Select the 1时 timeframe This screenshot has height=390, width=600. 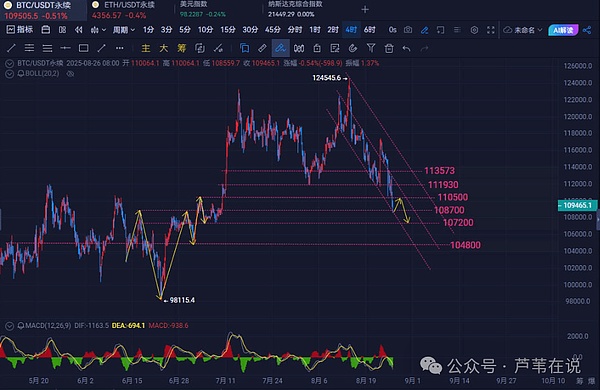tap(315, 30)
